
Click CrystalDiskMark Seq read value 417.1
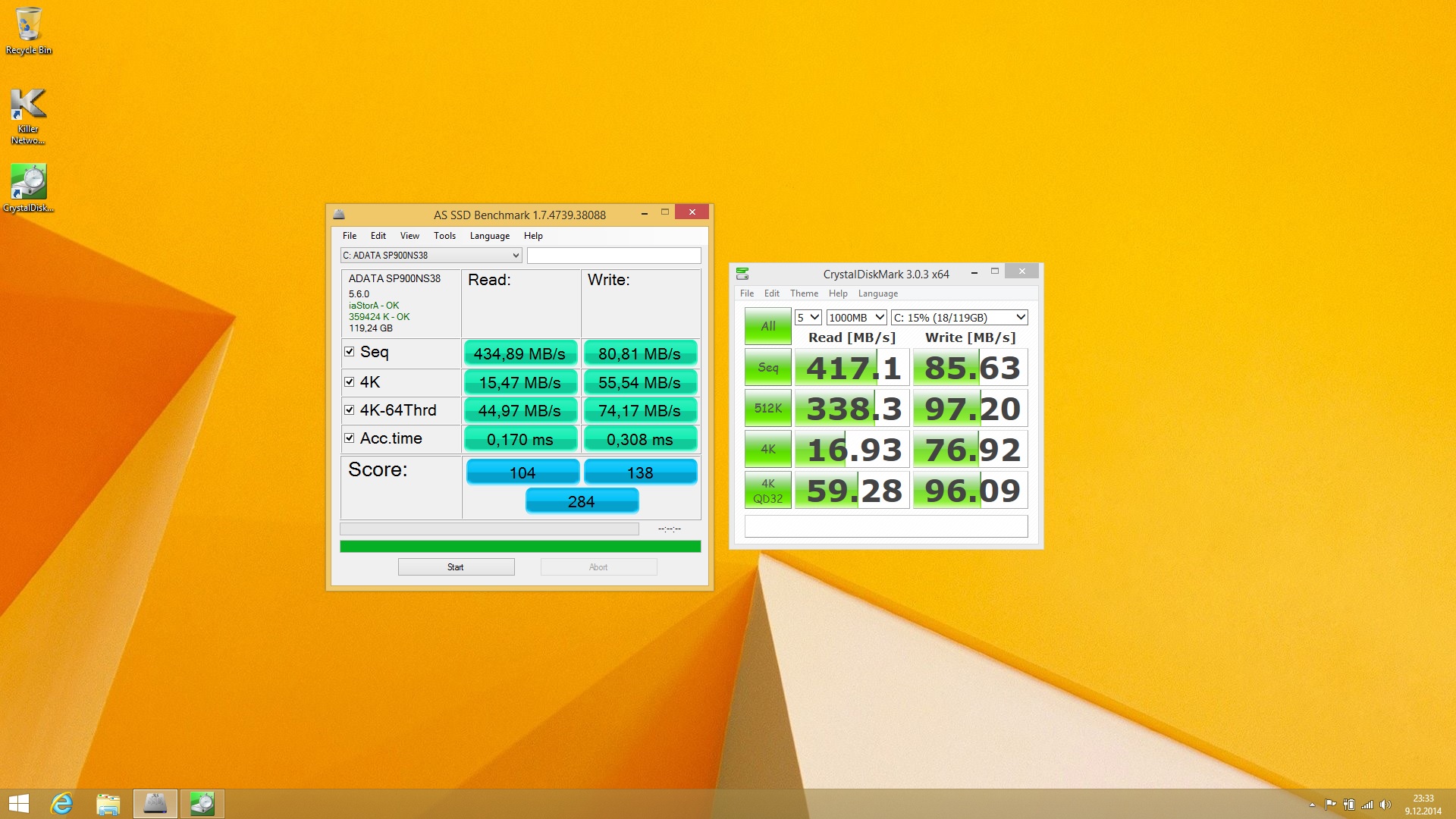[x=852, y=368]
